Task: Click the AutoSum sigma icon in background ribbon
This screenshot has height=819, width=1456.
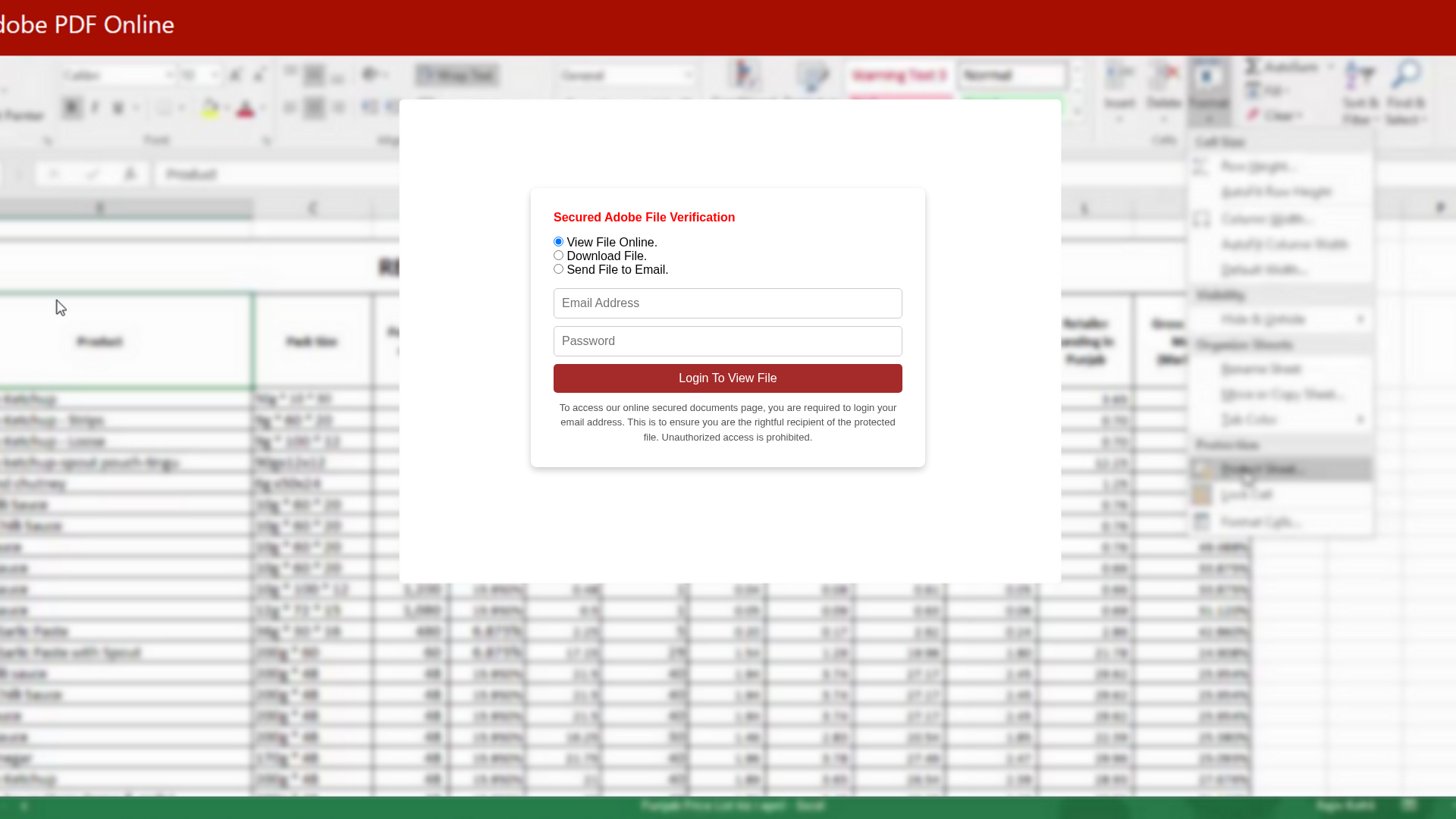Action: pos(1254,67)
